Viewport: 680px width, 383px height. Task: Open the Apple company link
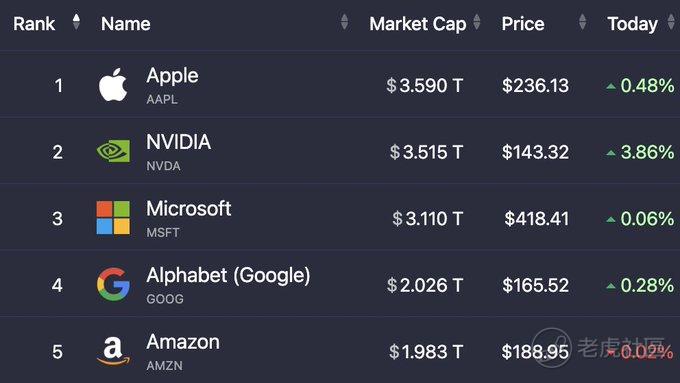pos(172,76)
